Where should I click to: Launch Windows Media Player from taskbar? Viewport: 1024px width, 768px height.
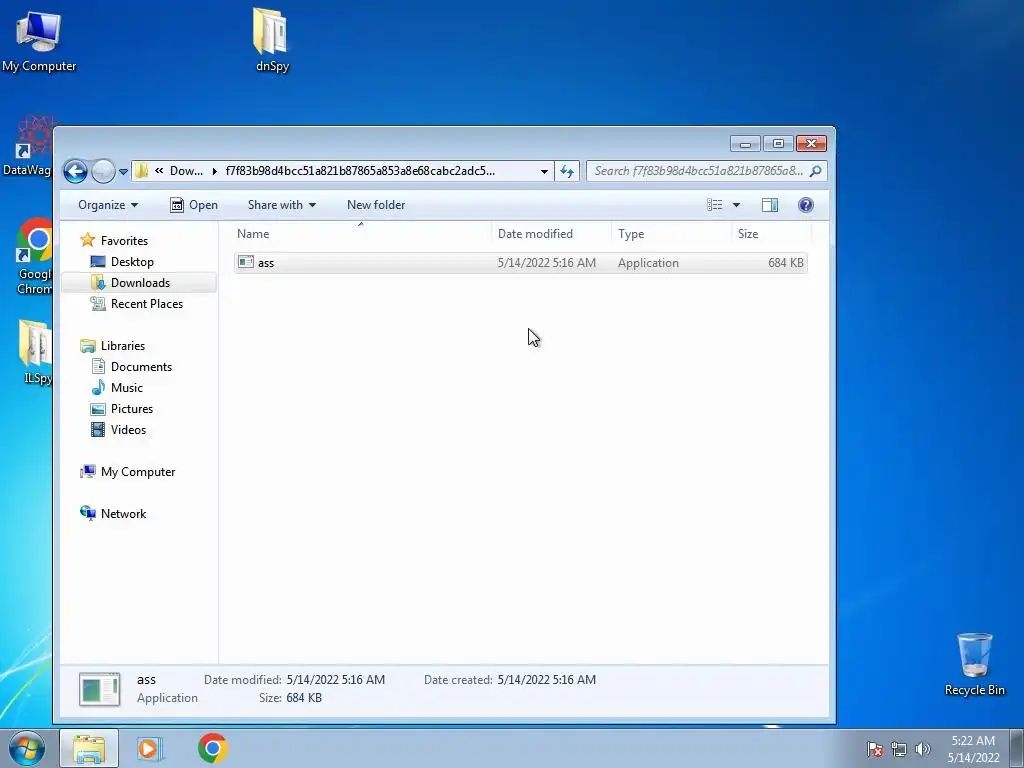150,748
